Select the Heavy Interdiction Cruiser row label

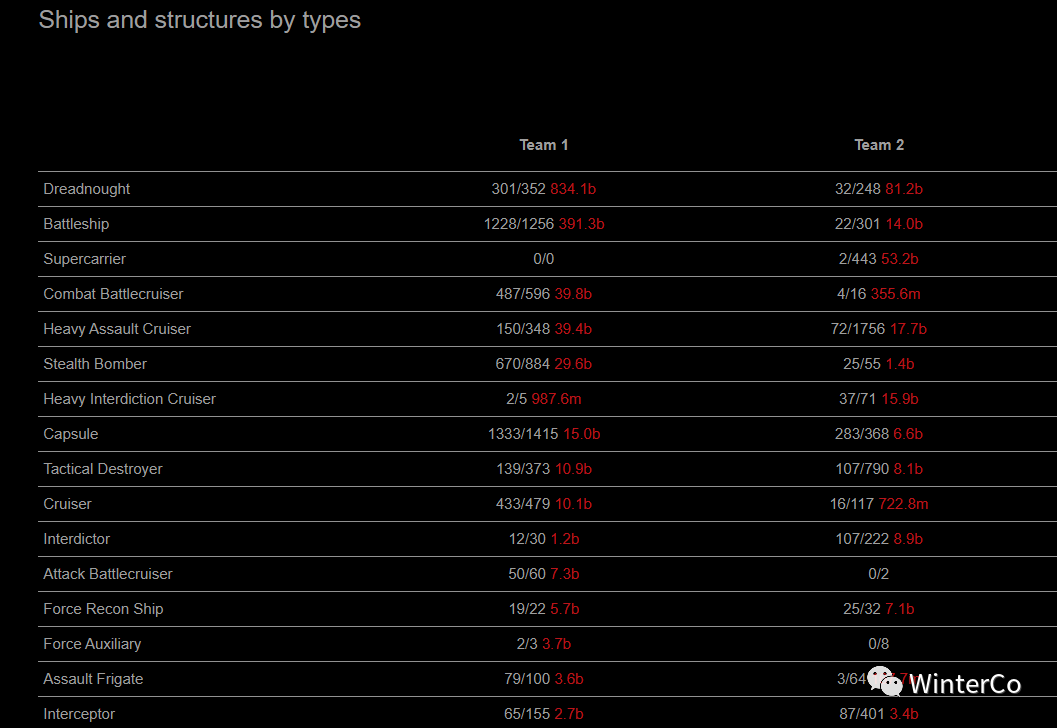pyautogui.click(x=129, y=399)
